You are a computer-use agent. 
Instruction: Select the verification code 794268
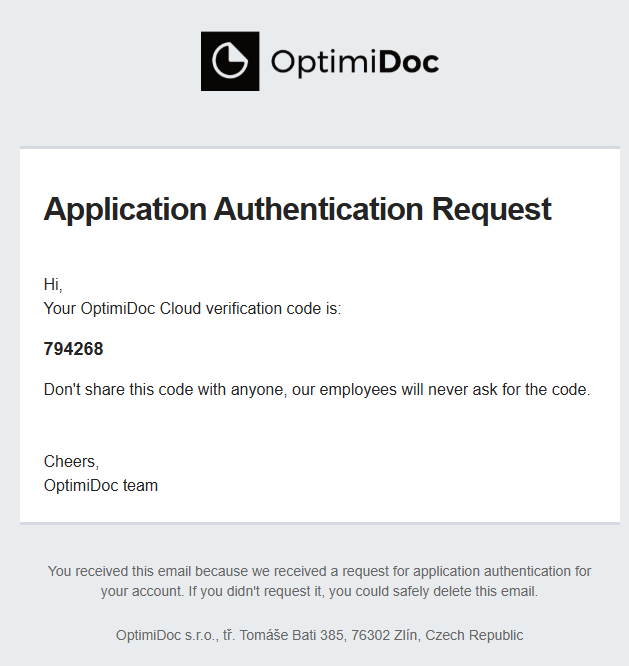point(73,349)
